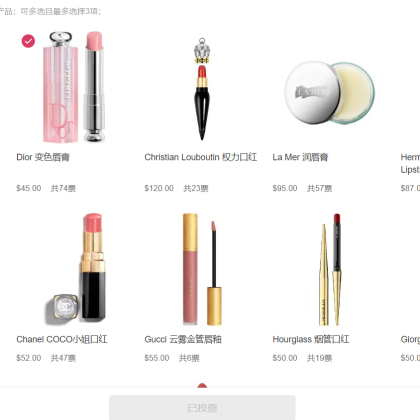
Task: Open the Gucci 云雾金管唇釉 title
Action: pos(183,339)
